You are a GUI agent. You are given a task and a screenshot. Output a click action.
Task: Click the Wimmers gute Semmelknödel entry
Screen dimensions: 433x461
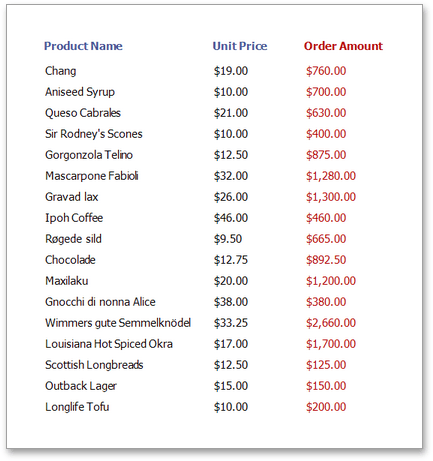pos(118,323)
